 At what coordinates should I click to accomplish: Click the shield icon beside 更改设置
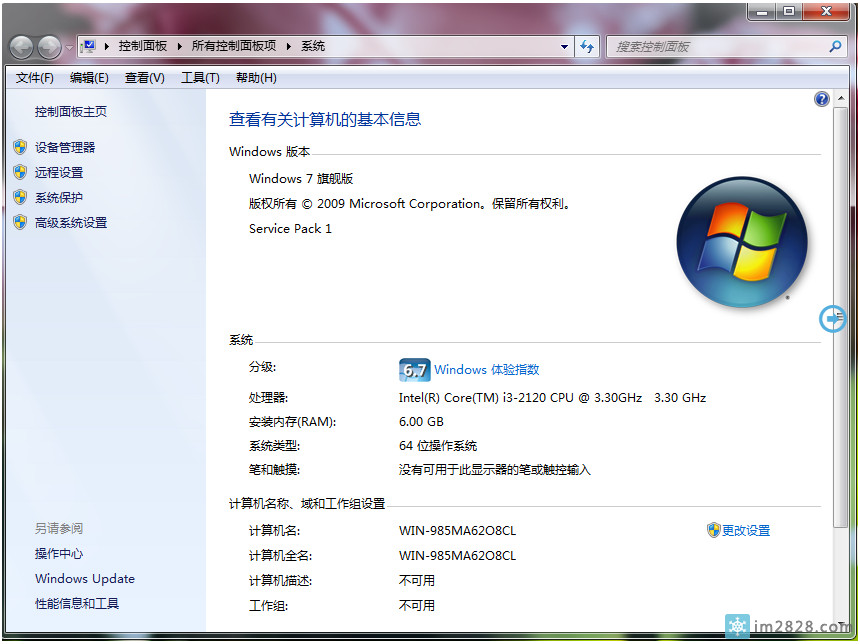click(713, 530)
